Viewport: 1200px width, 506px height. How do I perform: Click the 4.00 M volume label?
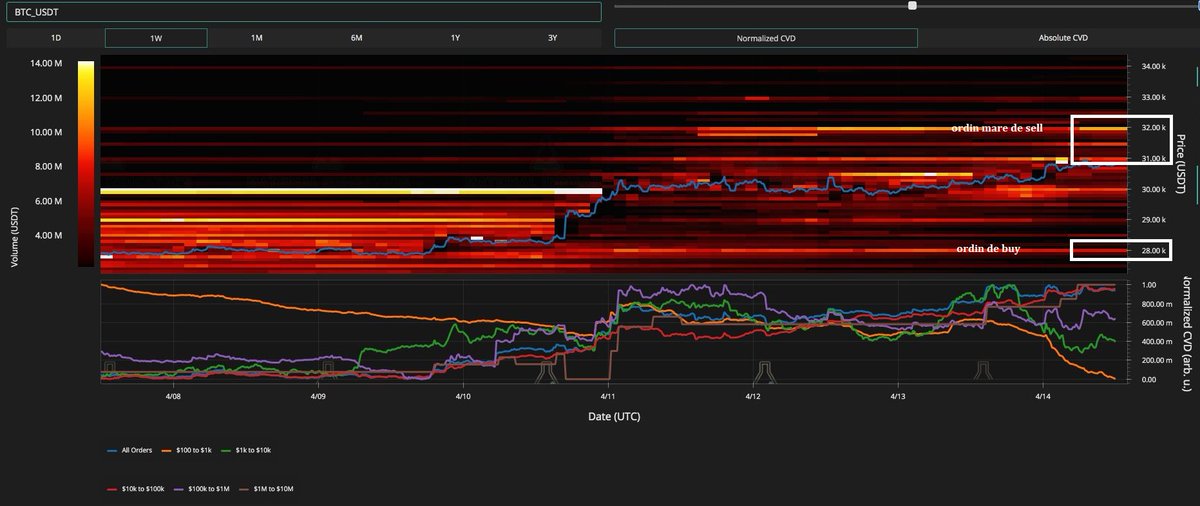(50, 235)
